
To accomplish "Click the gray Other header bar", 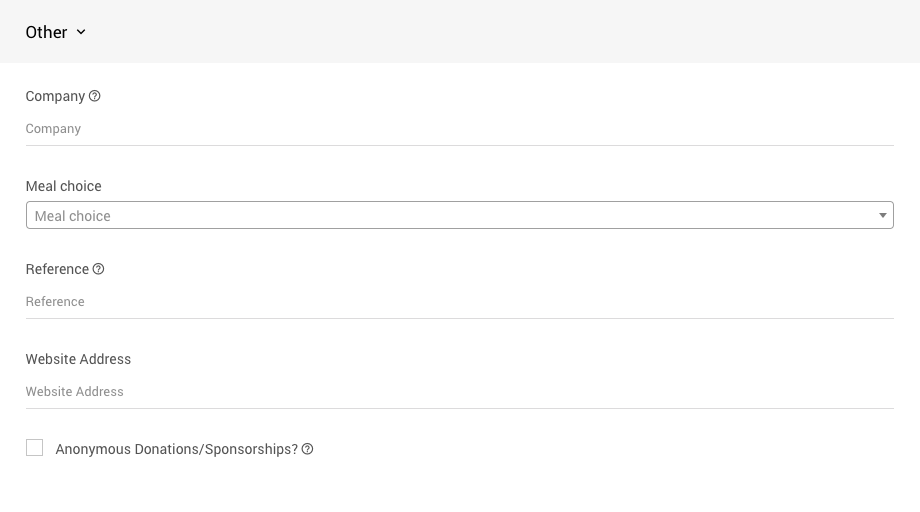I will tap(500, 32).
